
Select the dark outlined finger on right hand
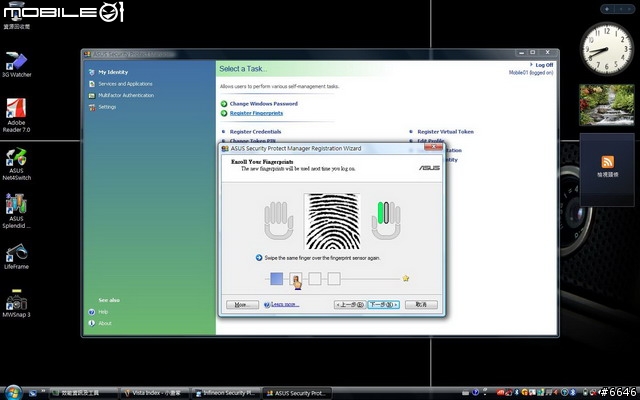coord(387,212)
